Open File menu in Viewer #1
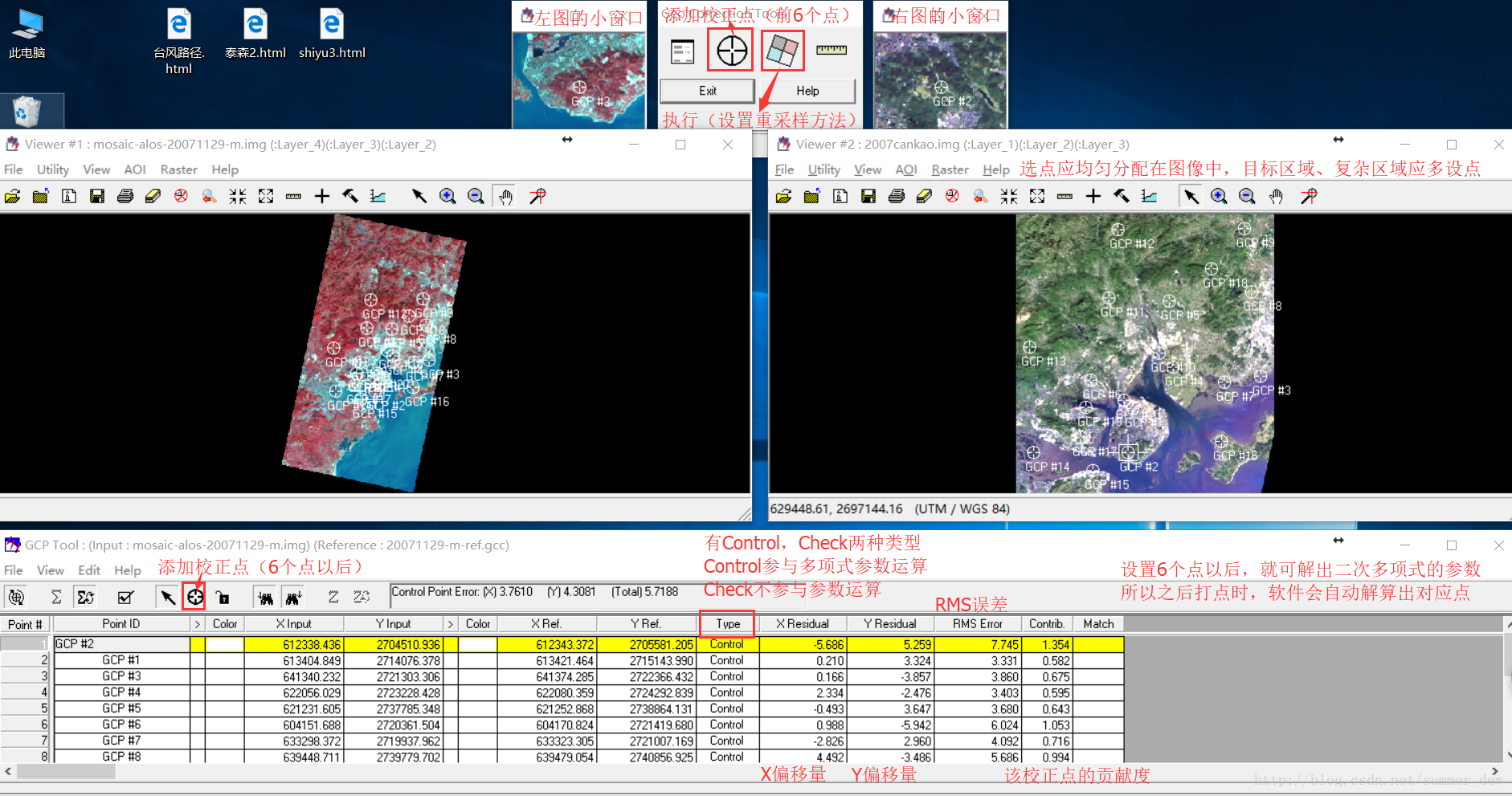The width and height of the screenshot is (1512, 796). click(x=14, y=169)
